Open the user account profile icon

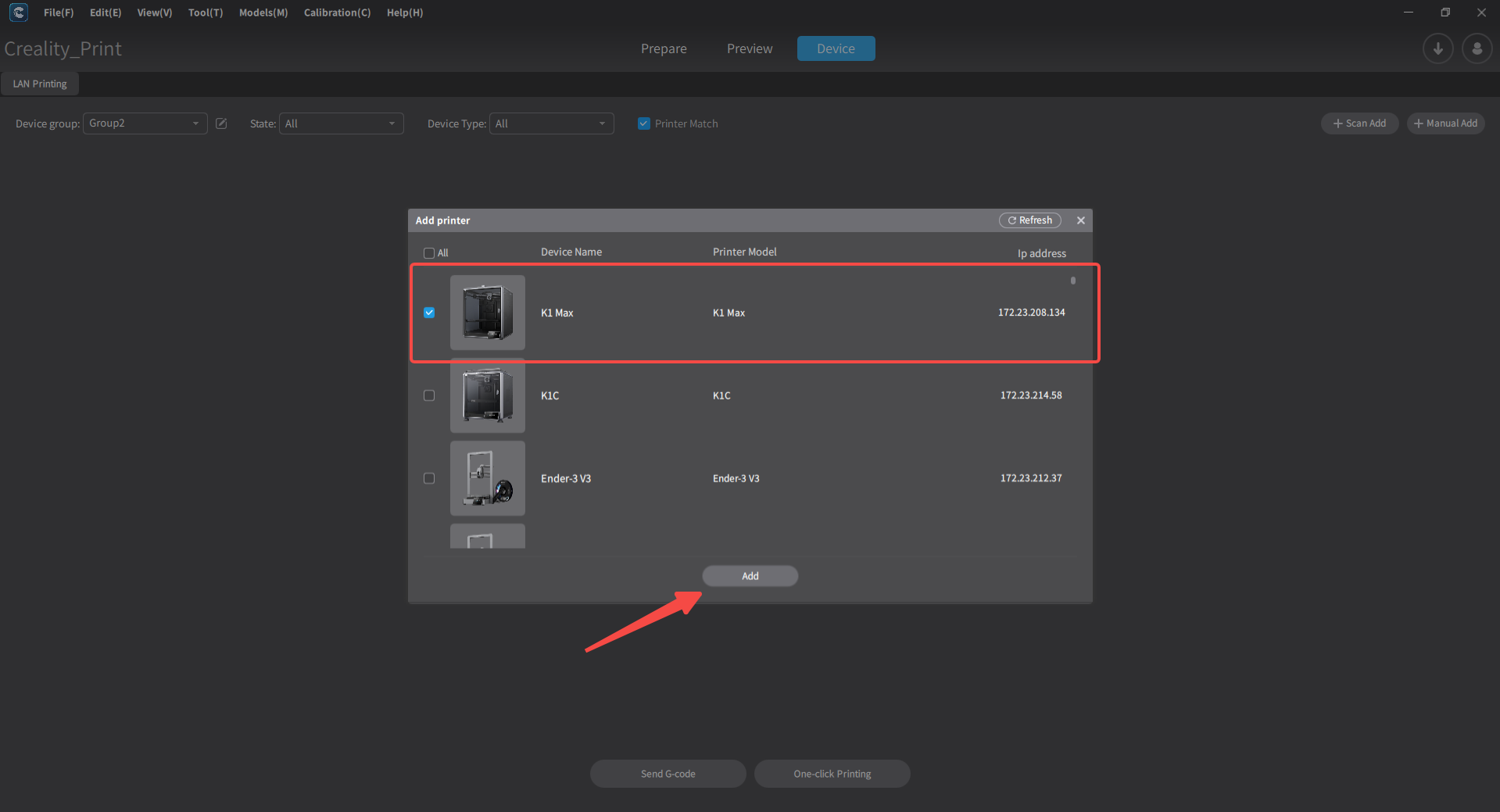[x=1477, y=48]
